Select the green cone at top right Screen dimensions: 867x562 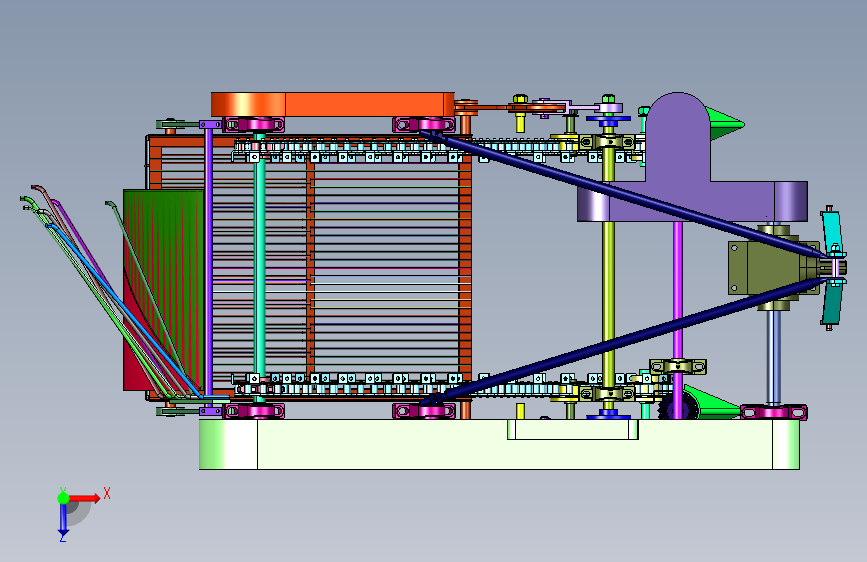coord(725,123)
